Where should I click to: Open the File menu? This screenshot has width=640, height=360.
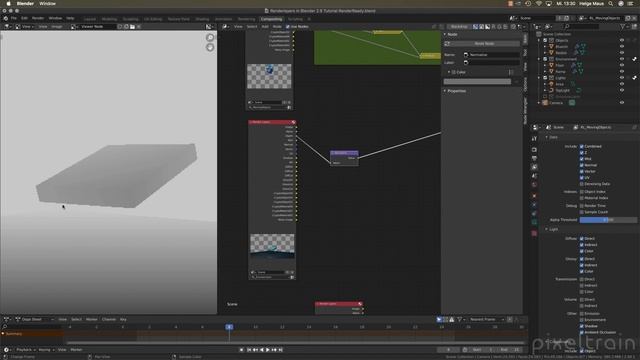[x=14, y=18]
